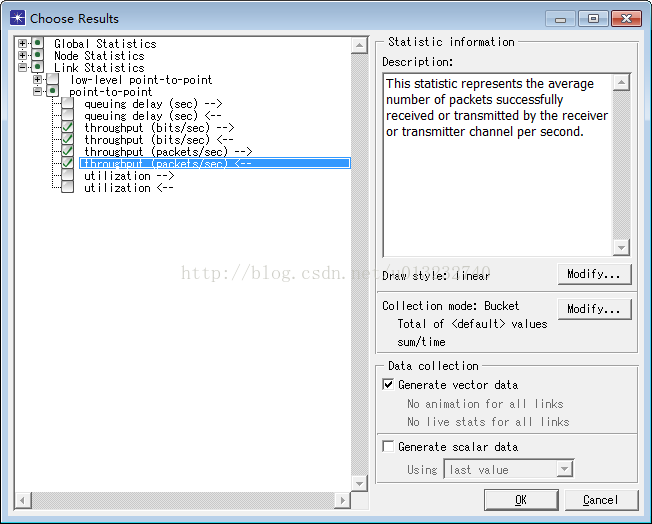Select the Global Statistics label
Image resolution: width=652 pixels, height=524 pixels.
click(x=105, y=44)
